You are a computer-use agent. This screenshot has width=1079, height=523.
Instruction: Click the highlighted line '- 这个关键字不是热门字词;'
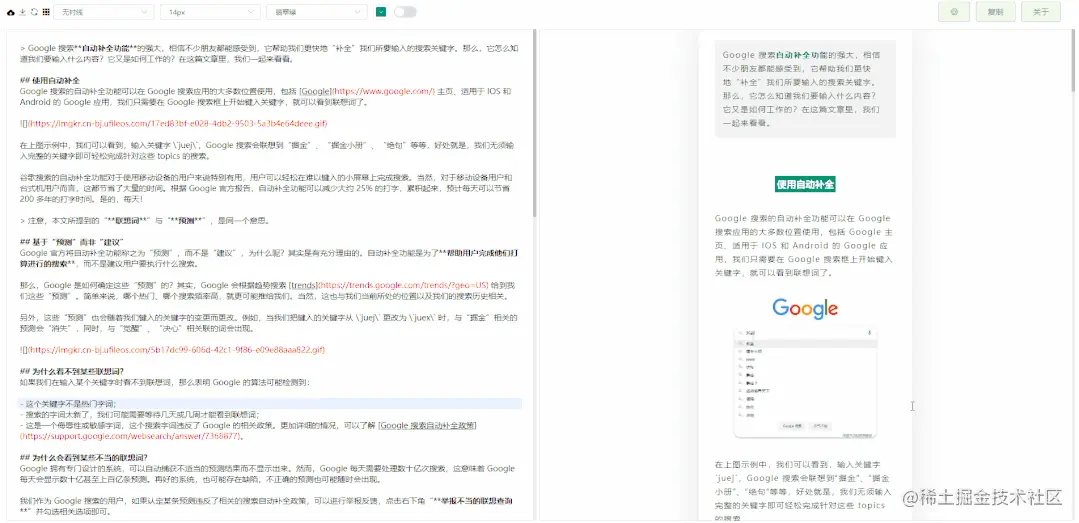269,404
